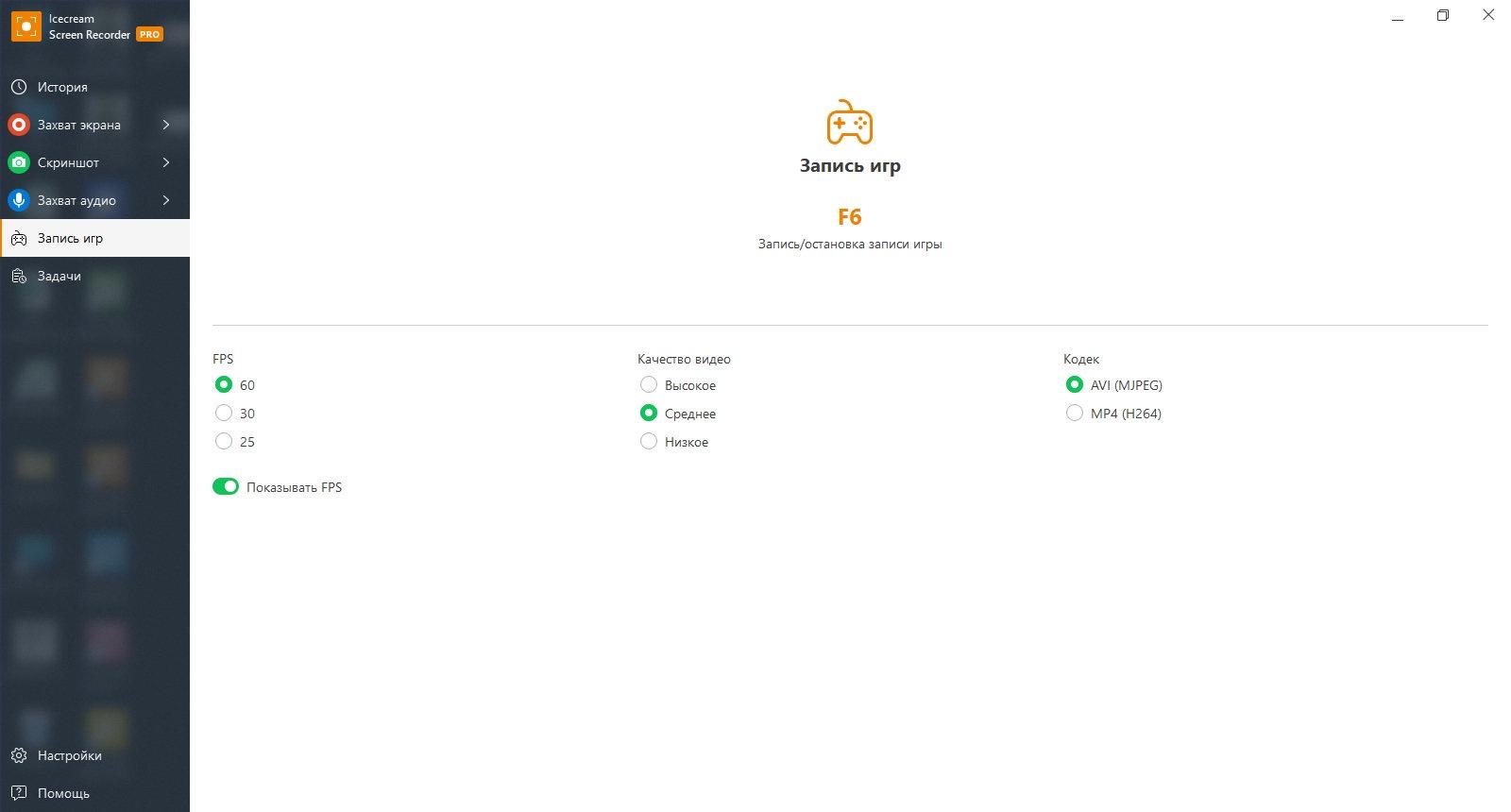Screen dimensions: 1511x812
Task: Click the orange F6 hotkey label
Action: pyautogui.click(x=850, y=217)
